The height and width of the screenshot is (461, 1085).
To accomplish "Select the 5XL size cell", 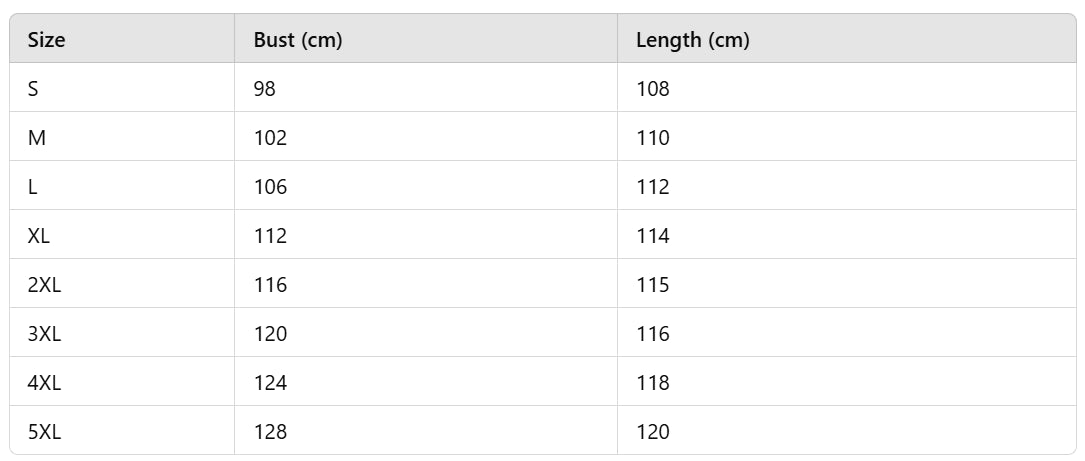I will click(44, 432).
